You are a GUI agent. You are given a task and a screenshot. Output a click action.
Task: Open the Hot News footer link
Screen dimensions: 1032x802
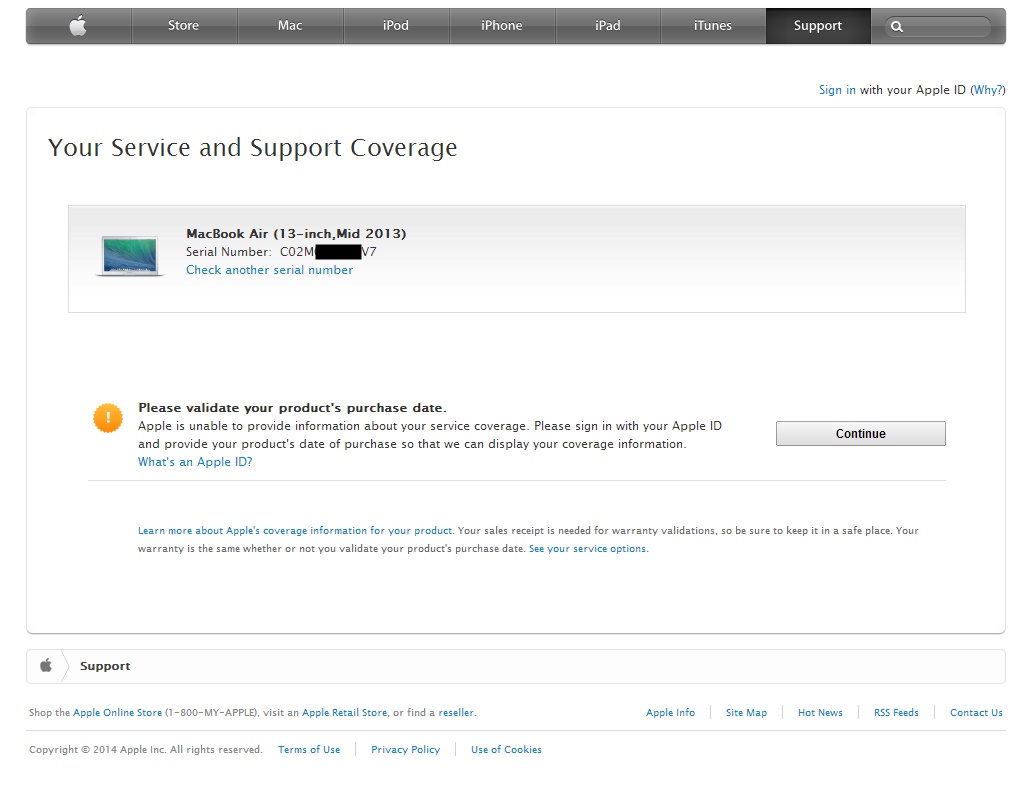(820, 713)
